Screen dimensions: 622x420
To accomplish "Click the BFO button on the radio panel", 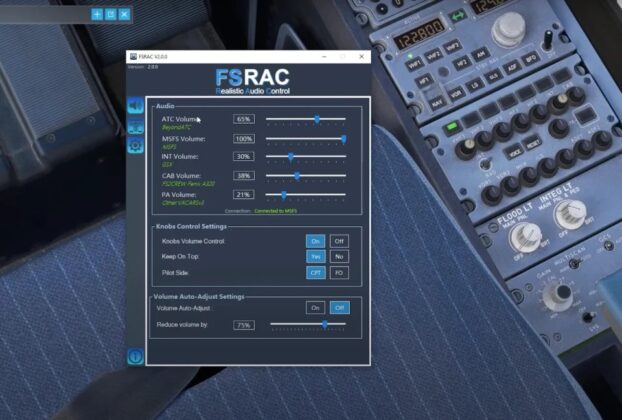I will click(531, 59).
